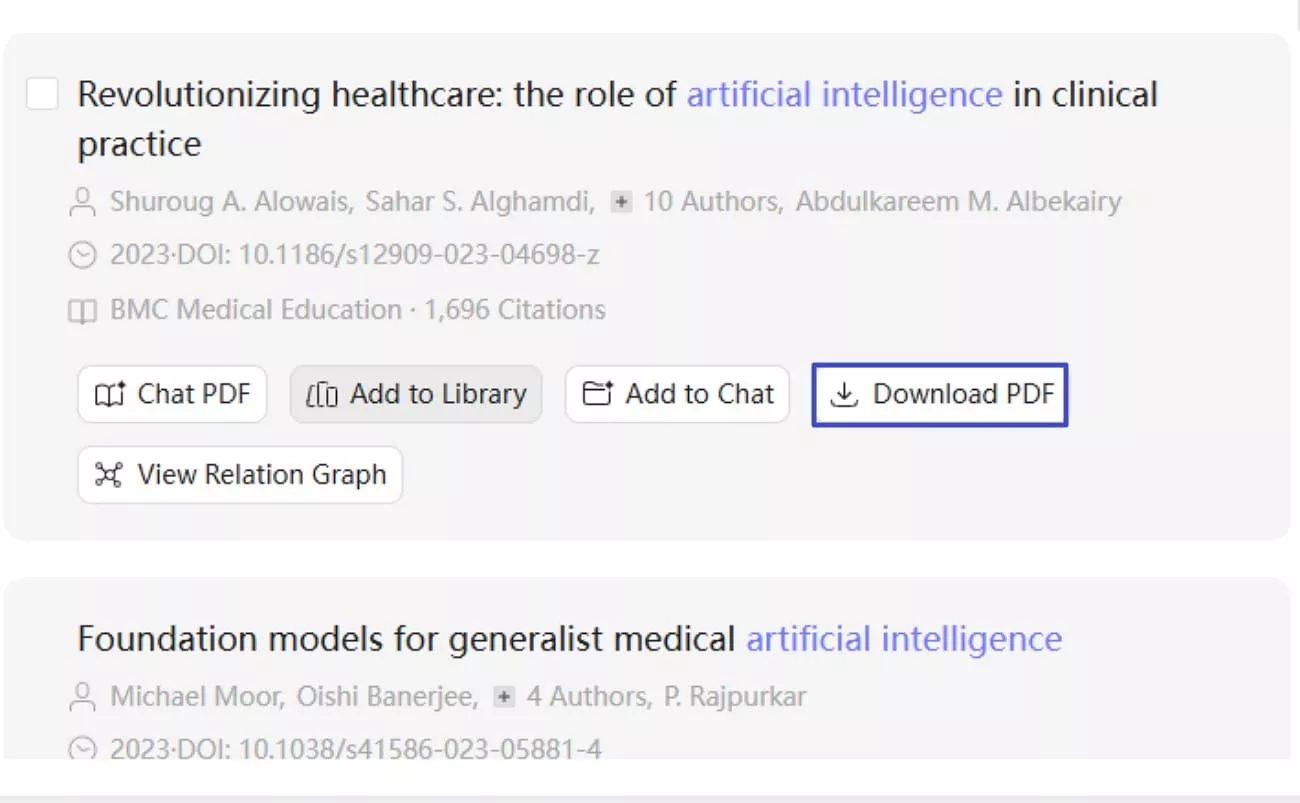Viewport: 1300px width, 803px height.
Task: Click the download arrow icon on Download PDF
Action: click(x=845, y=394)
